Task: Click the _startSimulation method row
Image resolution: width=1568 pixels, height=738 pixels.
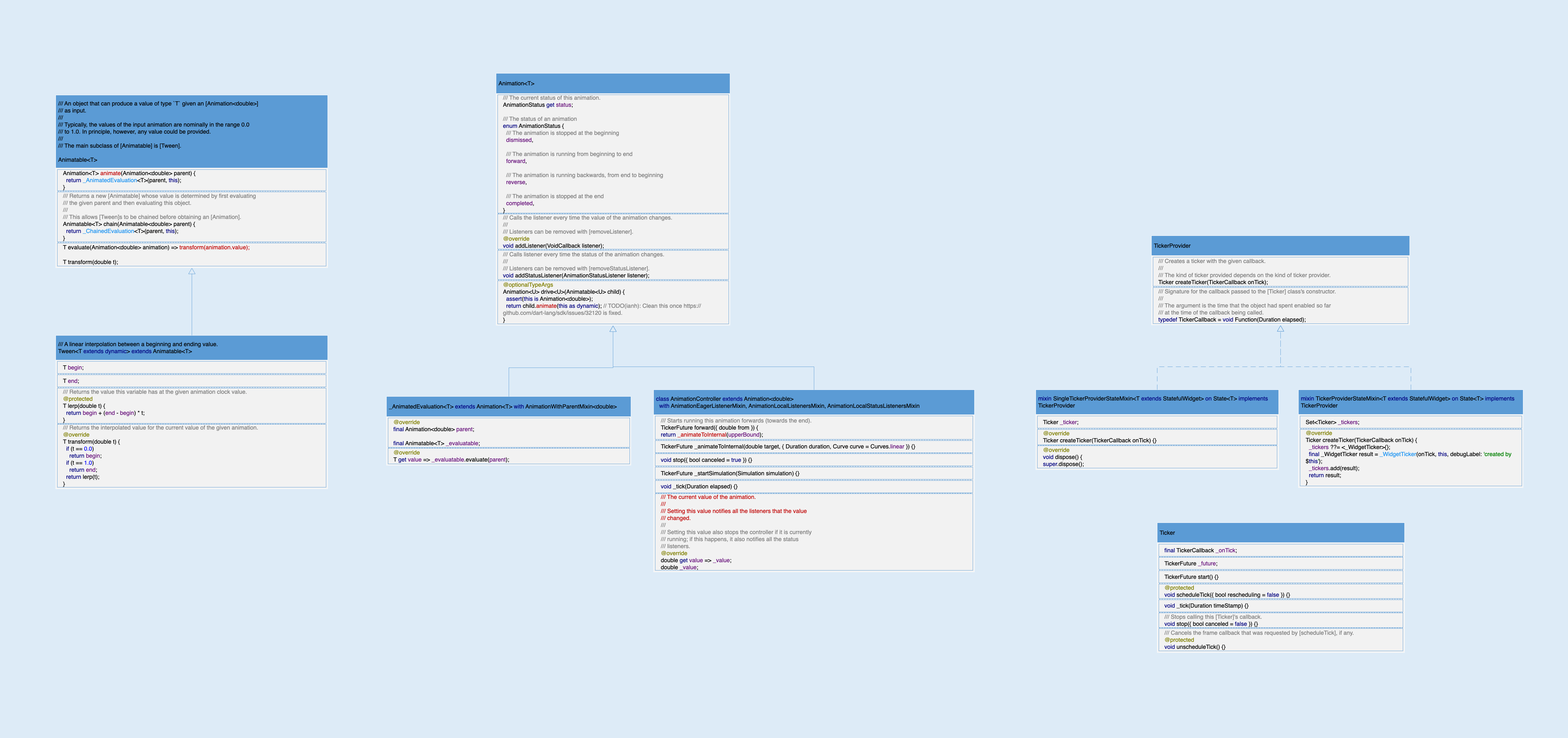Action: point(813,473)
